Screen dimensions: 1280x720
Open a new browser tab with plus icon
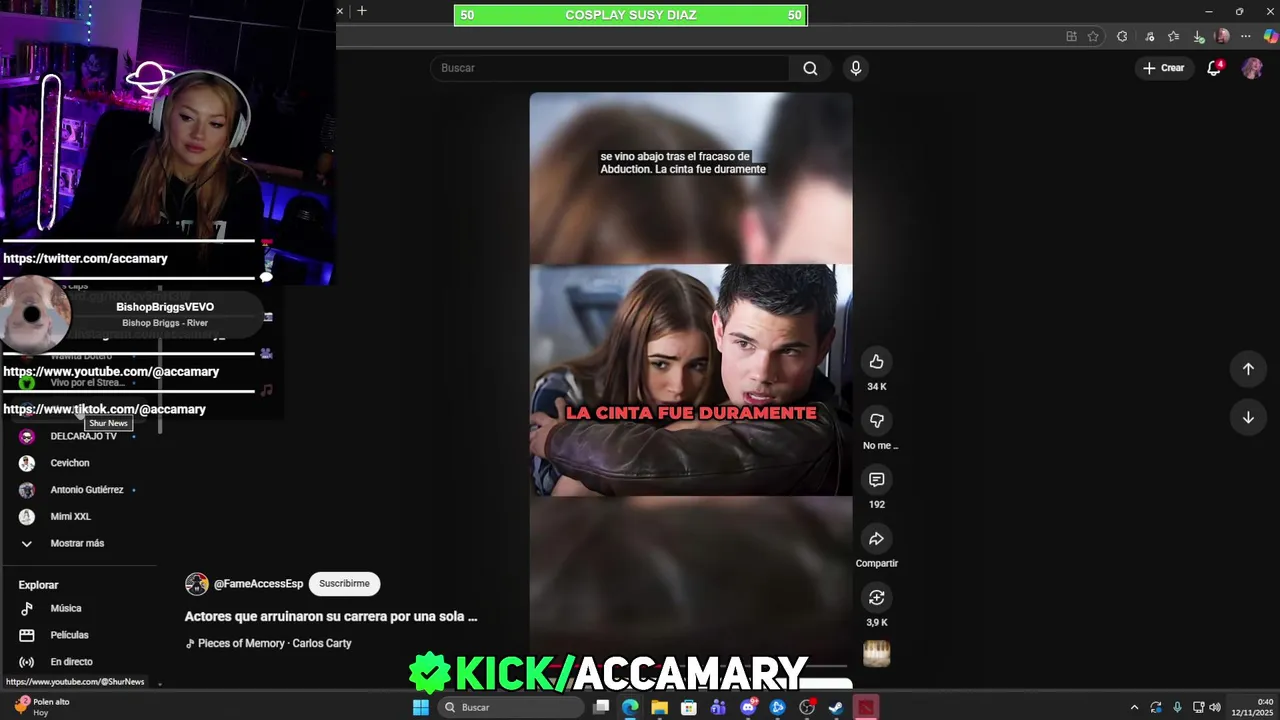362,11
